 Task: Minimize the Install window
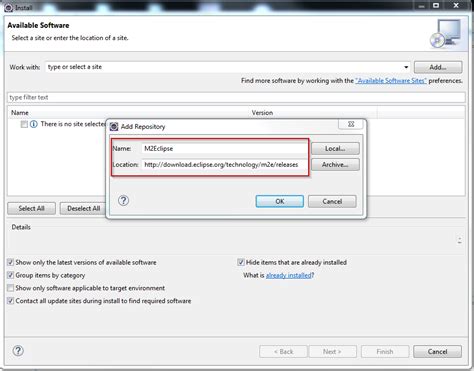pos(421,6)
